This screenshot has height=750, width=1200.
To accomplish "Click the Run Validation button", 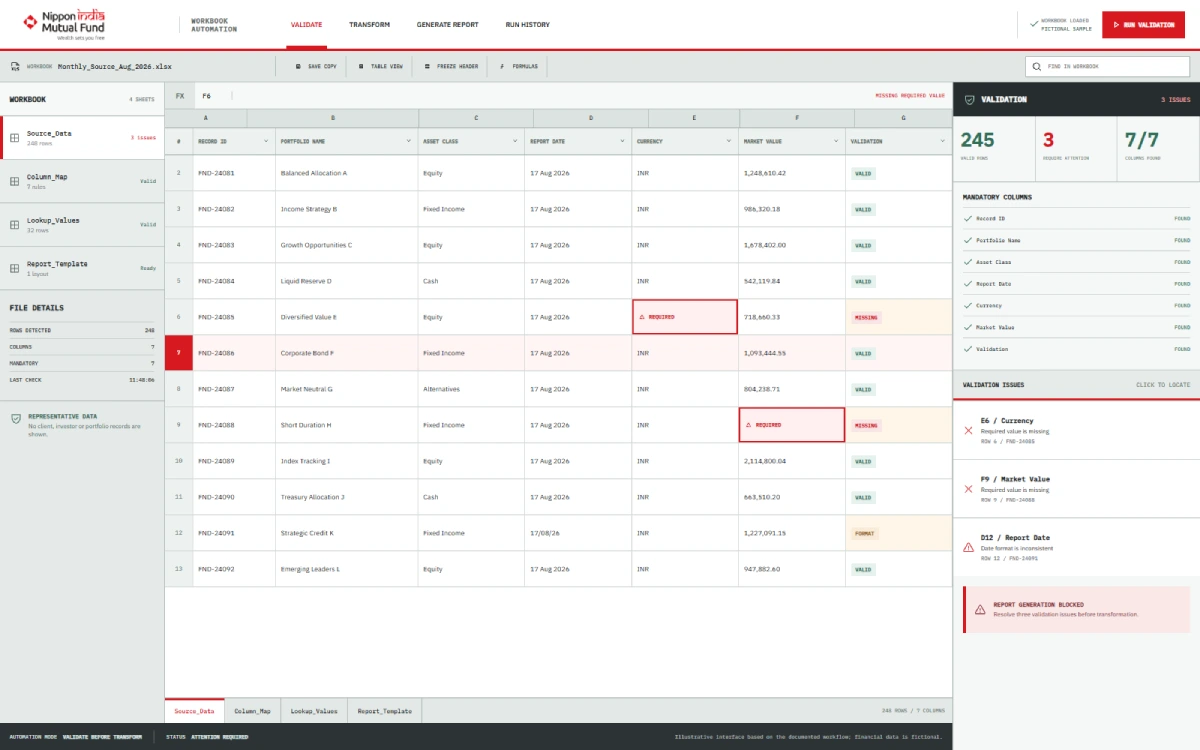I will pyautogui.click(x=1143, y=24).
